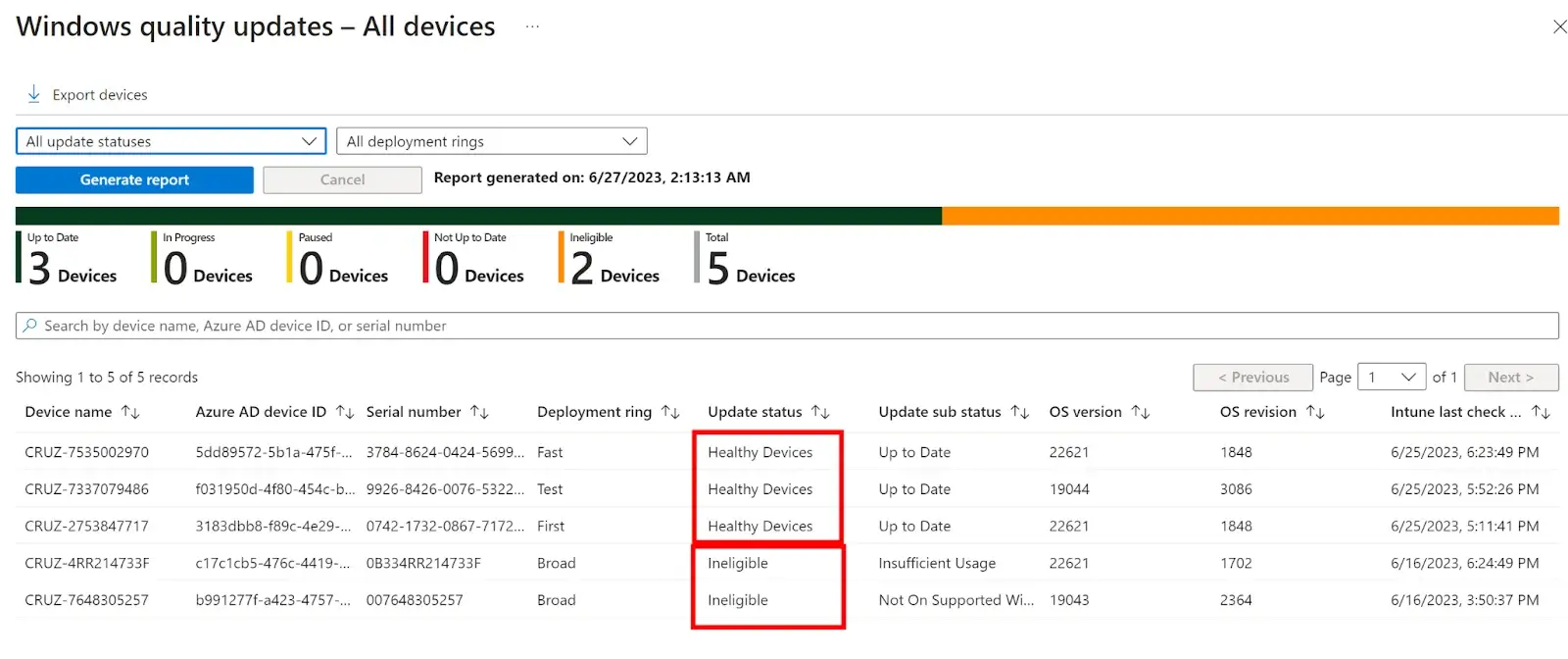Sort by Update status arrows
The image size is (1568, 659).
[x=820, y=412]
